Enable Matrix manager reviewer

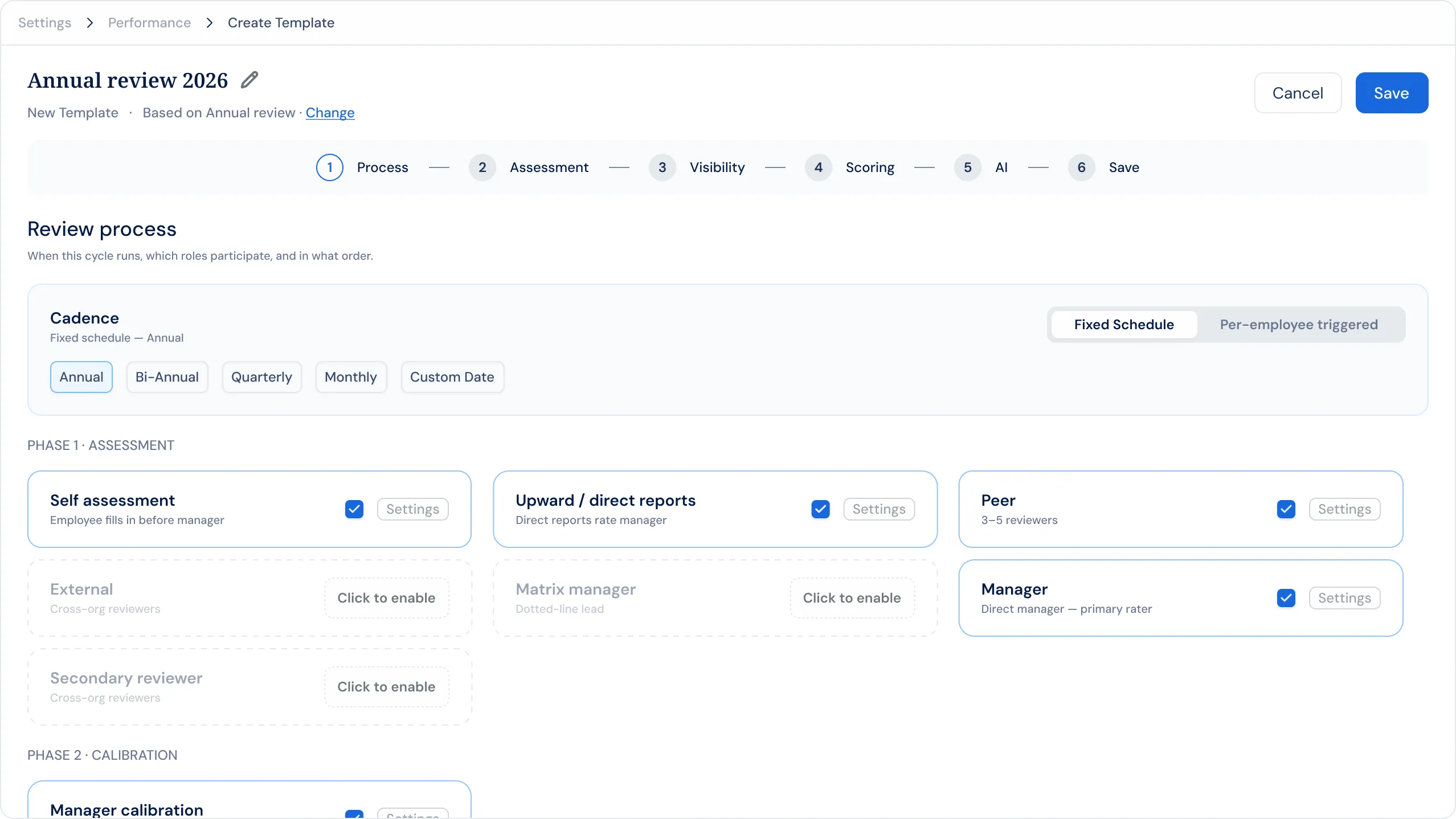click(x=852, y=598)
